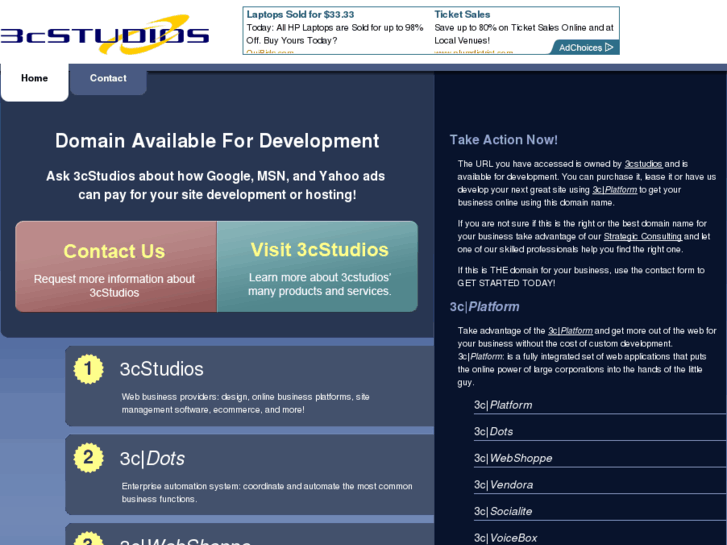Open the Laptops Sold for $33.33 ad

(300, 14)
